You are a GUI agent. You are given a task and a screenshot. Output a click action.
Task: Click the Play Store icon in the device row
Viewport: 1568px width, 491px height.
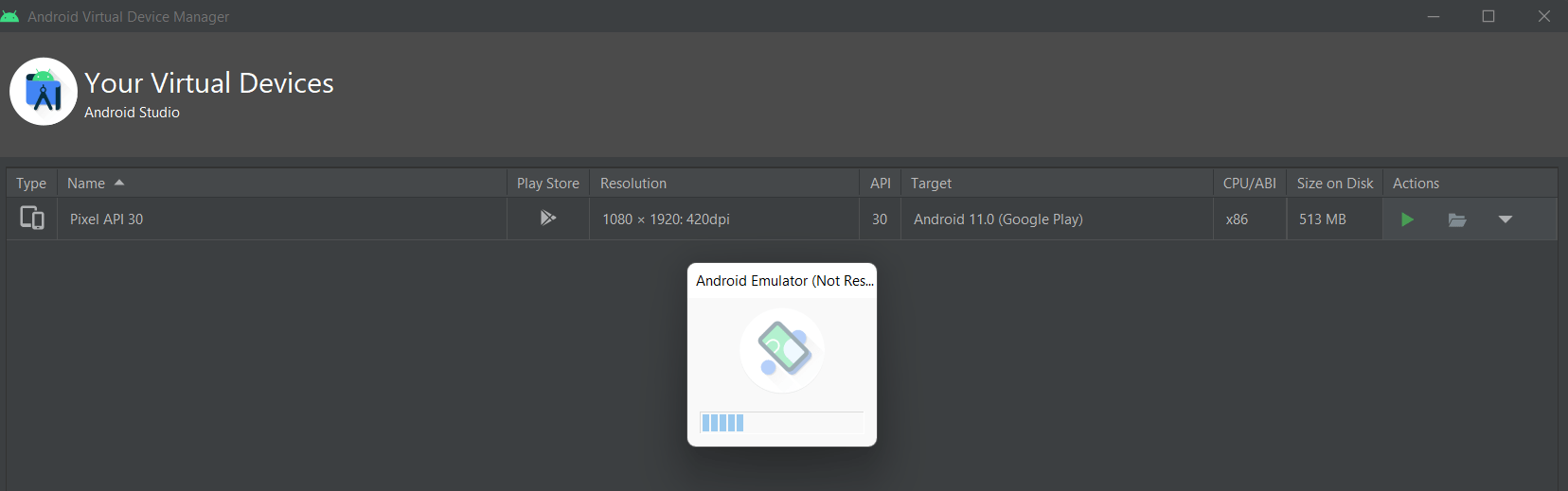coord(547,218)
